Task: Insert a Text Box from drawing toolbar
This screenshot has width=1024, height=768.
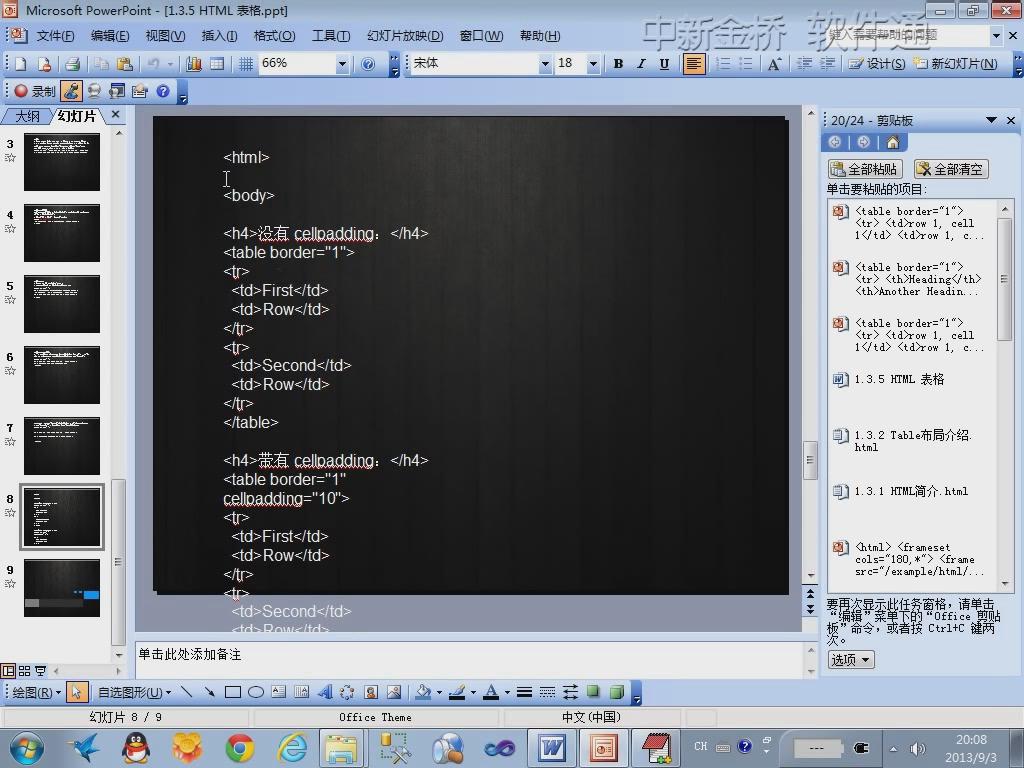Action: tap(279, 692)
